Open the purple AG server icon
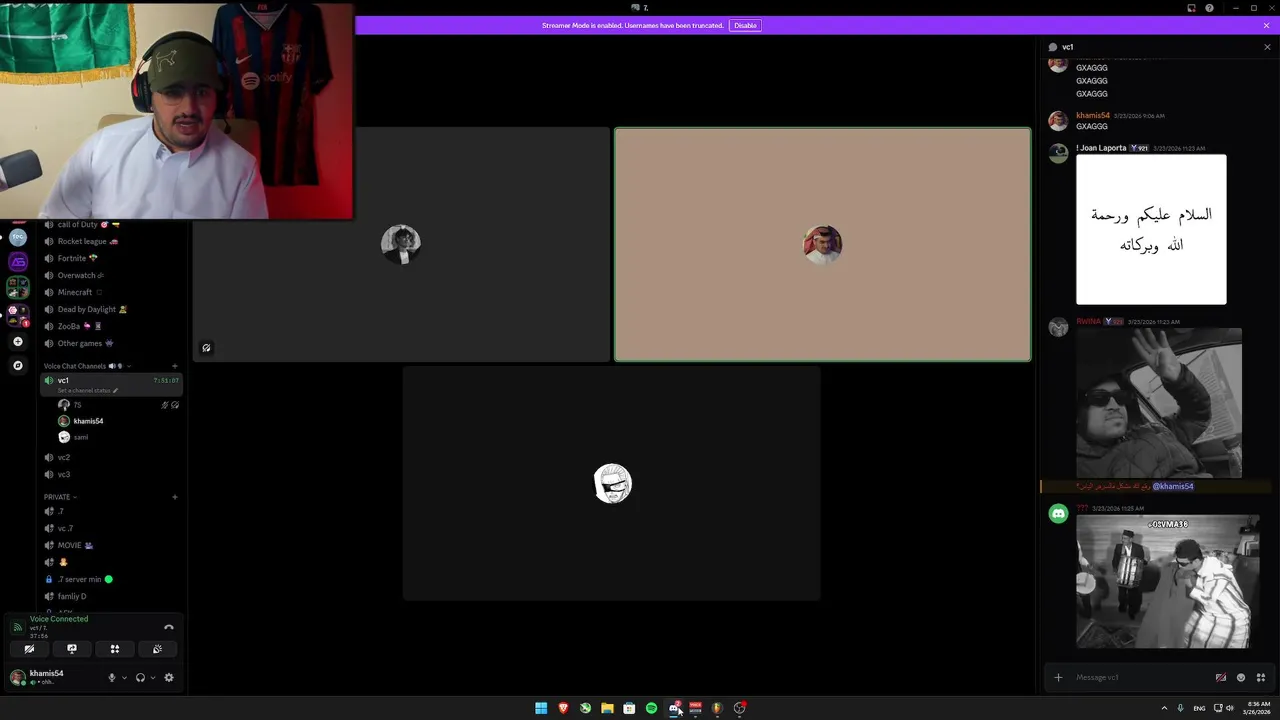This screenshot has height=720, width=1280. click(17, 262)
